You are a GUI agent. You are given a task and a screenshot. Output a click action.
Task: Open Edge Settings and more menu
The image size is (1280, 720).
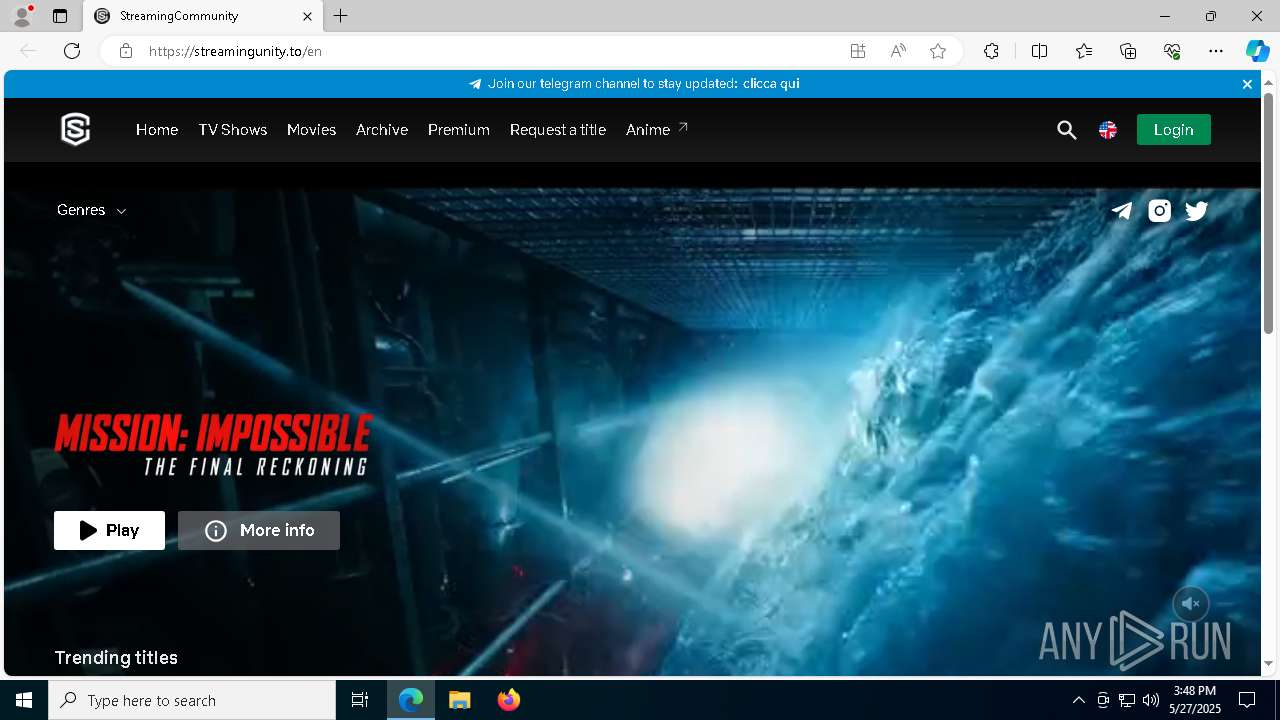1216,51
